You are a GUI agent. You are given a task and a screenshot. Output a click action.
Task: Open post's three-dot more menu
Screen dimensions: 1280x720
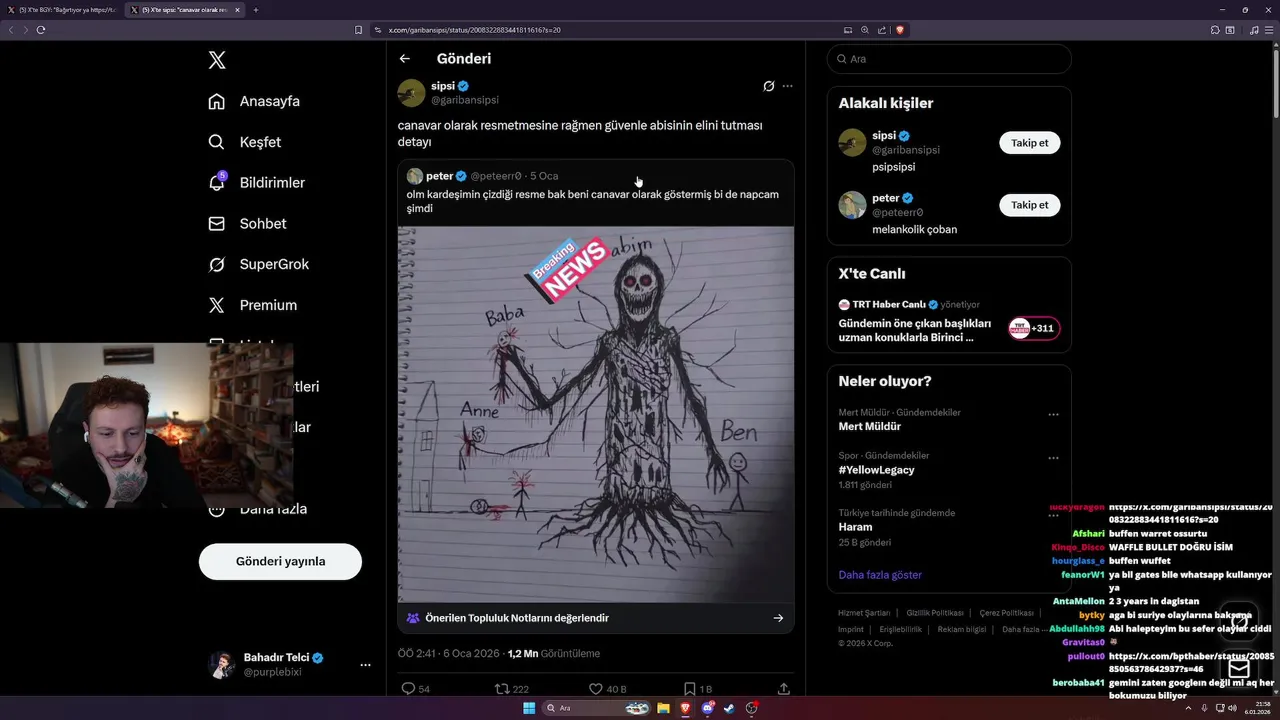point(788,86)
